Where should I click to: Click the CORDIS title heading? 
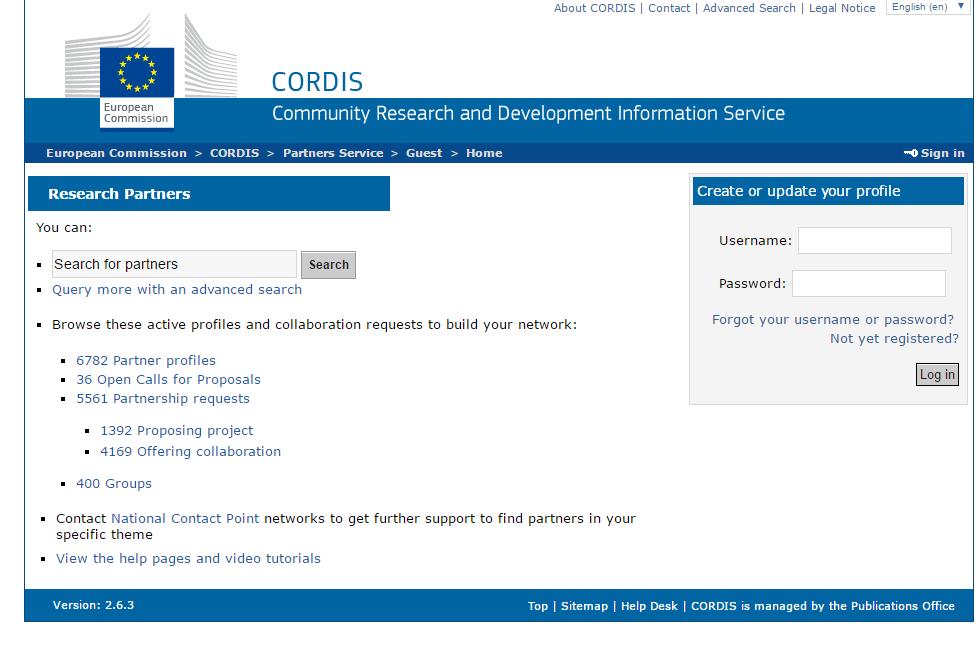pyautogui.click(x=317, y=82)
